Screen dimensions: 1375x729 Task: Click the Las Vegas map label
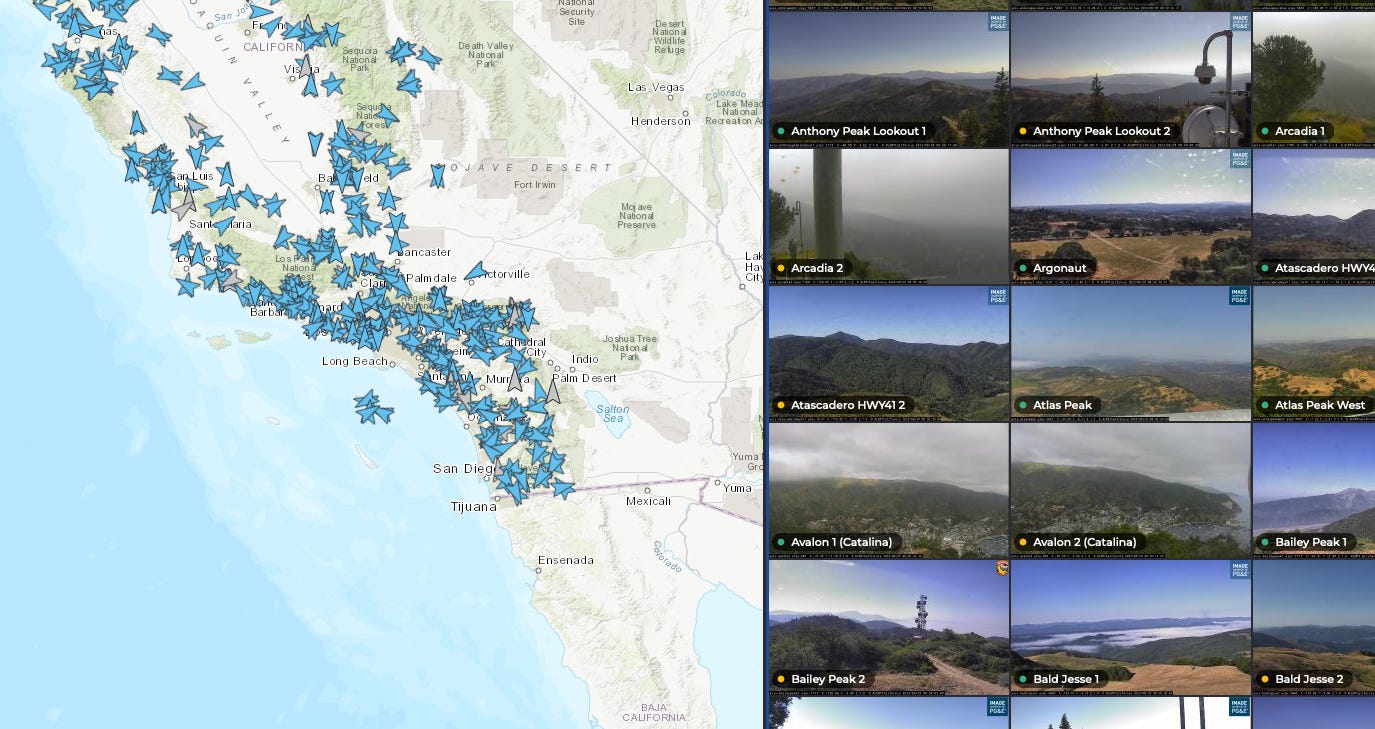coord(656,87)
